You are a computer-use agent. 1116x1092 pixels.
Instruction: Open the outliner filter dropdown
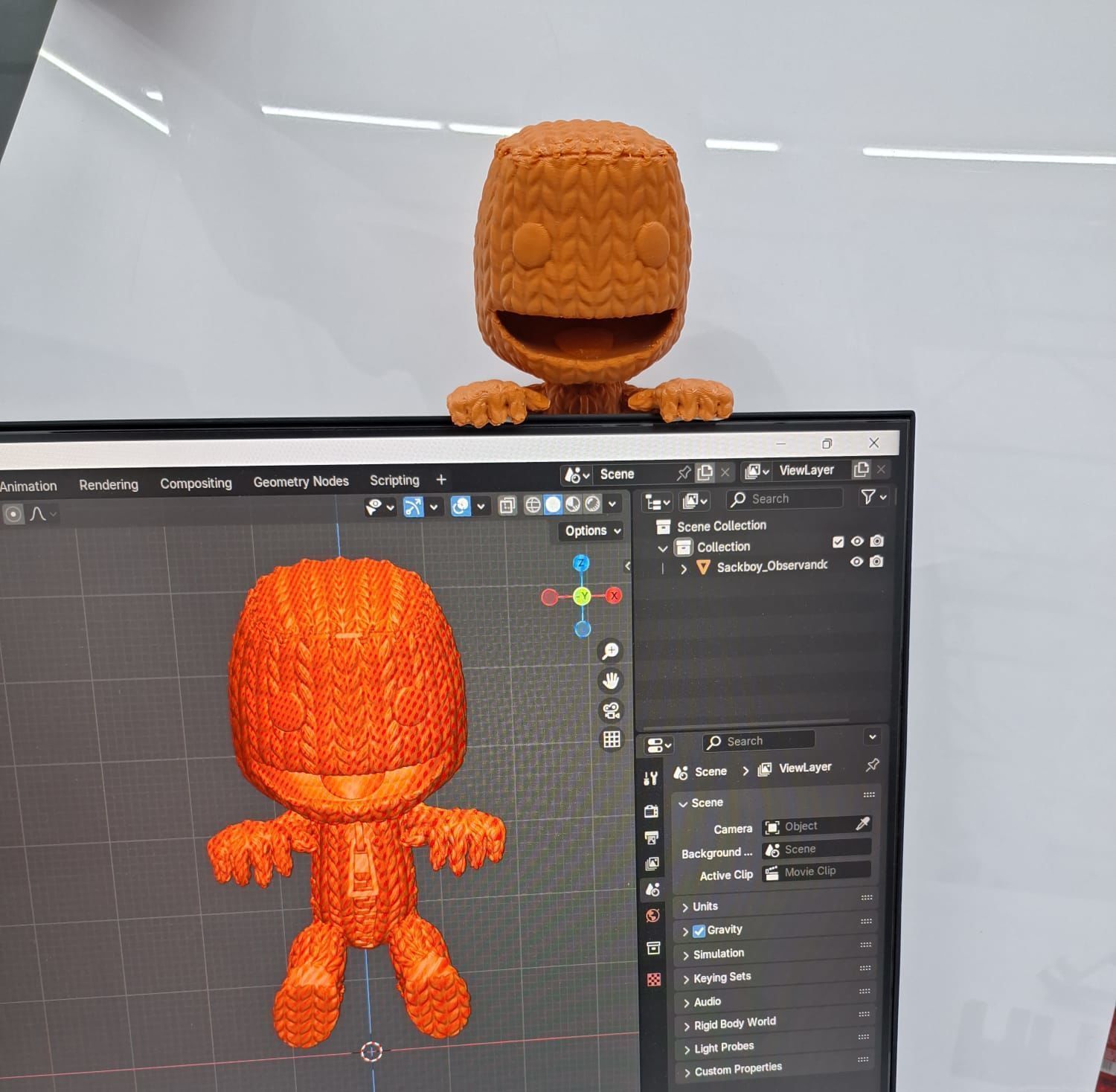coord(873,496)
